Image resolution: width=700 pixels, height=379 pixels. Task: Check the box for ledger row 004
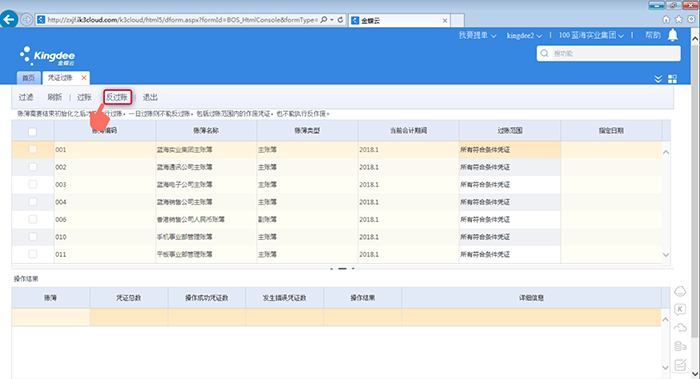[33, 202]
